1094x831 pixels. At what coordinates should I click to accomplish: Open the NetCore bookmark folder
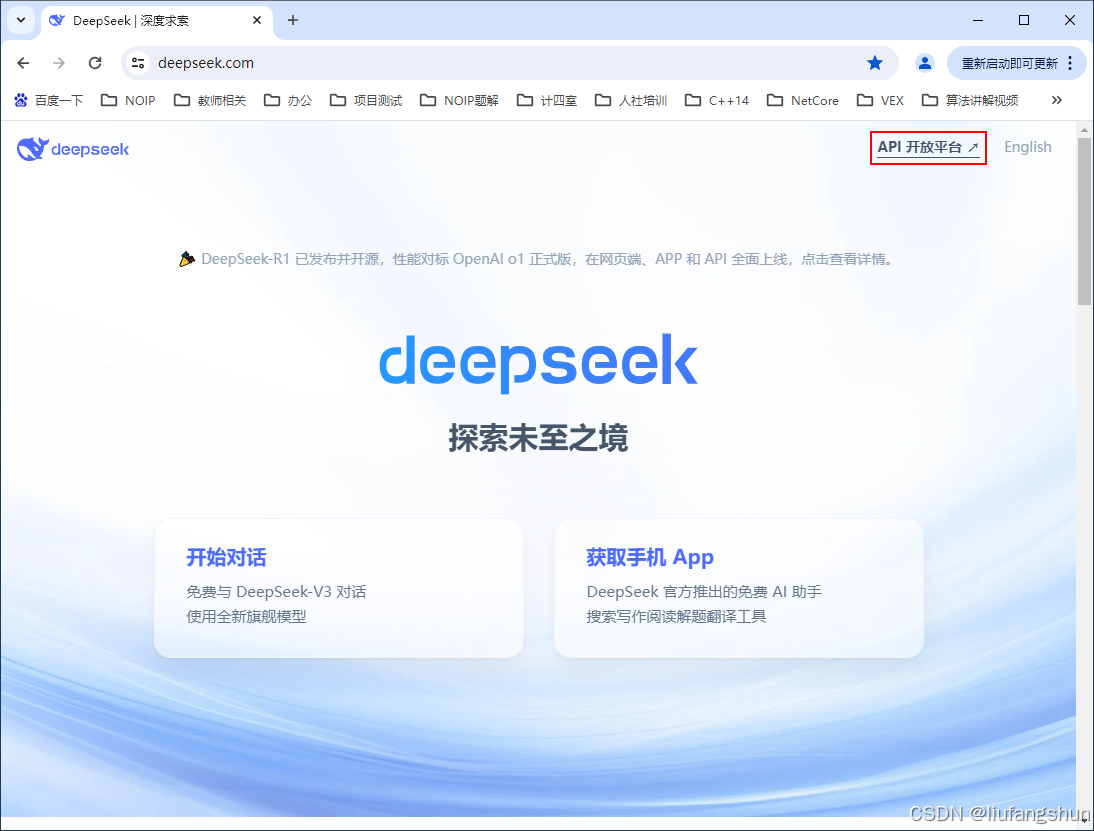803,100
